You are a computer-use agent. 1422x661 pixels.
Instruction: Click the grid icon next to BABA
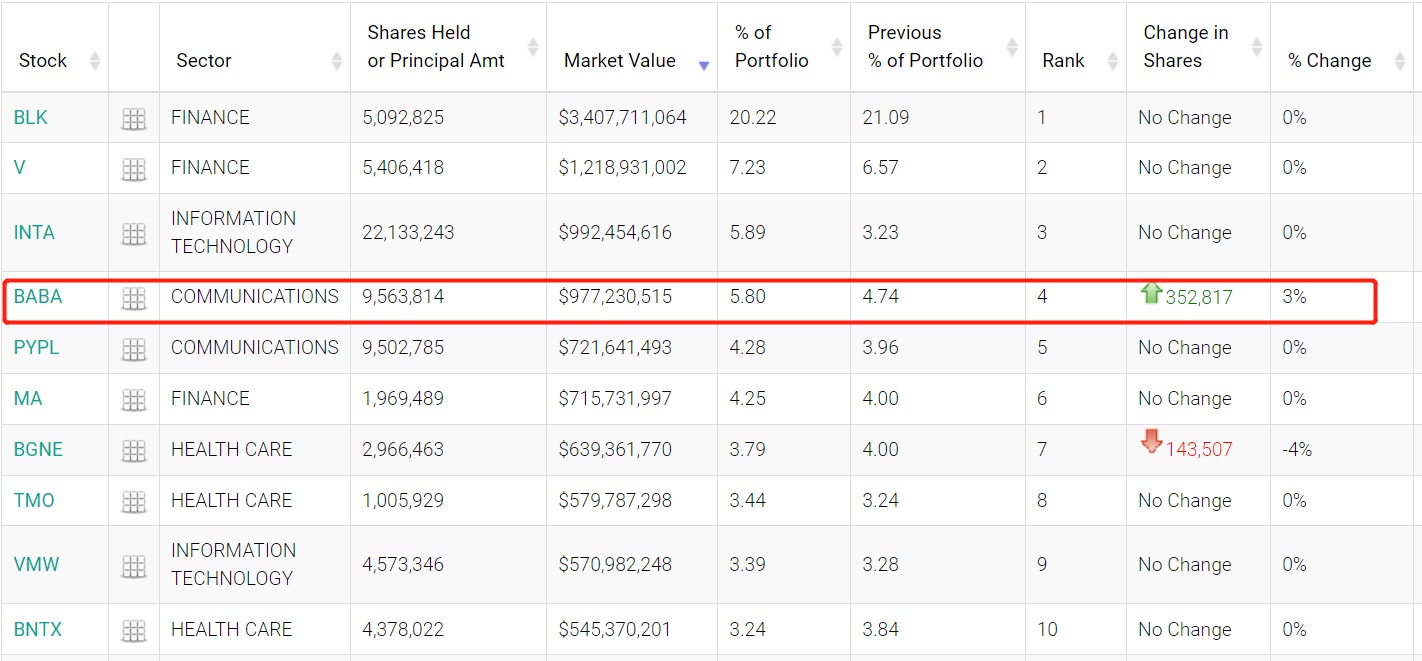133,298
